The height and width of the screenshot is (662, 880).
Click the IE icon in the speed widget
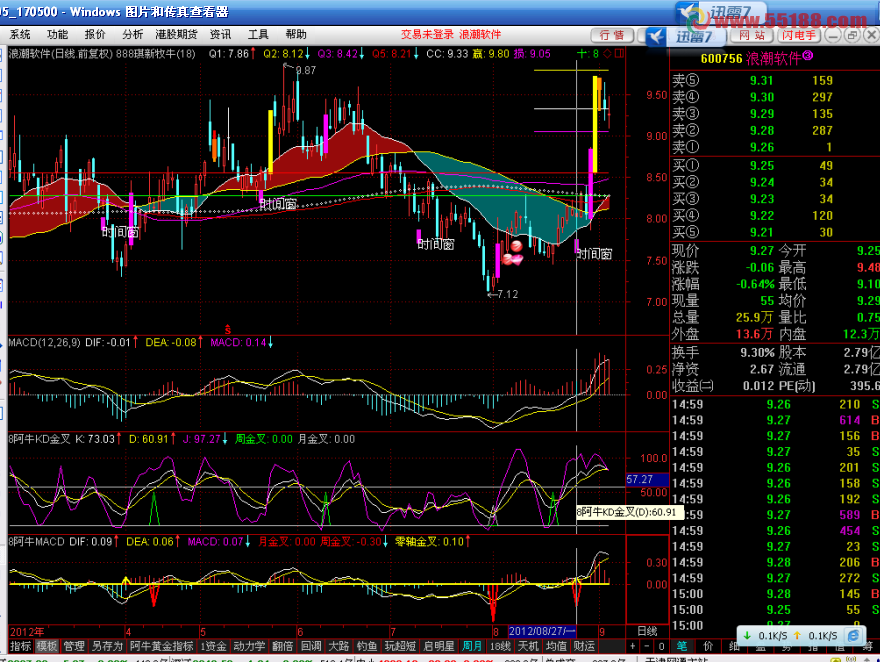(853, 636)
